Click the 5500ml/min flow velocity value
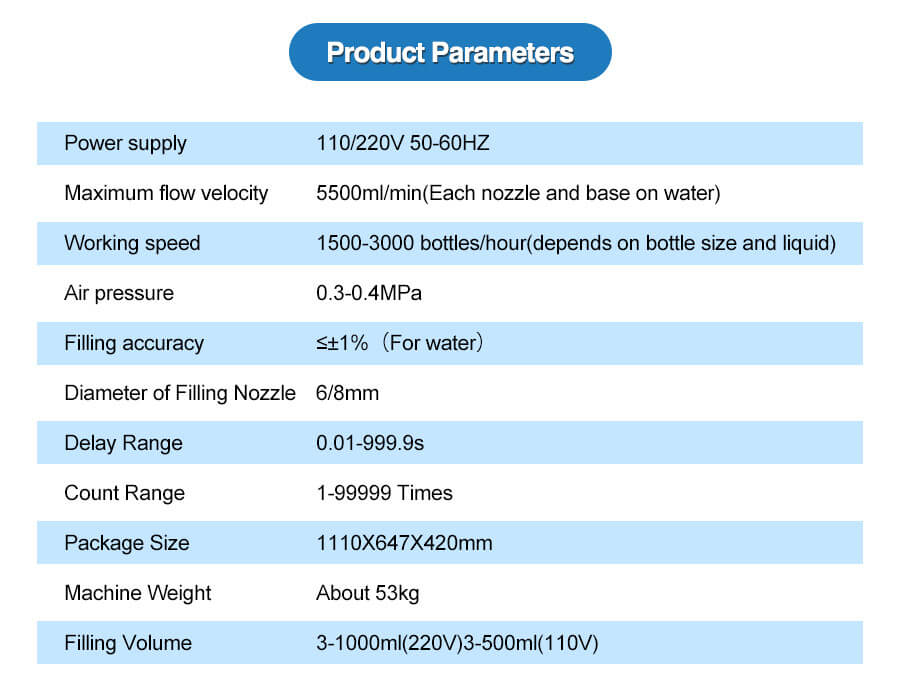The width and height of the screenshot is (900, 687). (518, 193)
